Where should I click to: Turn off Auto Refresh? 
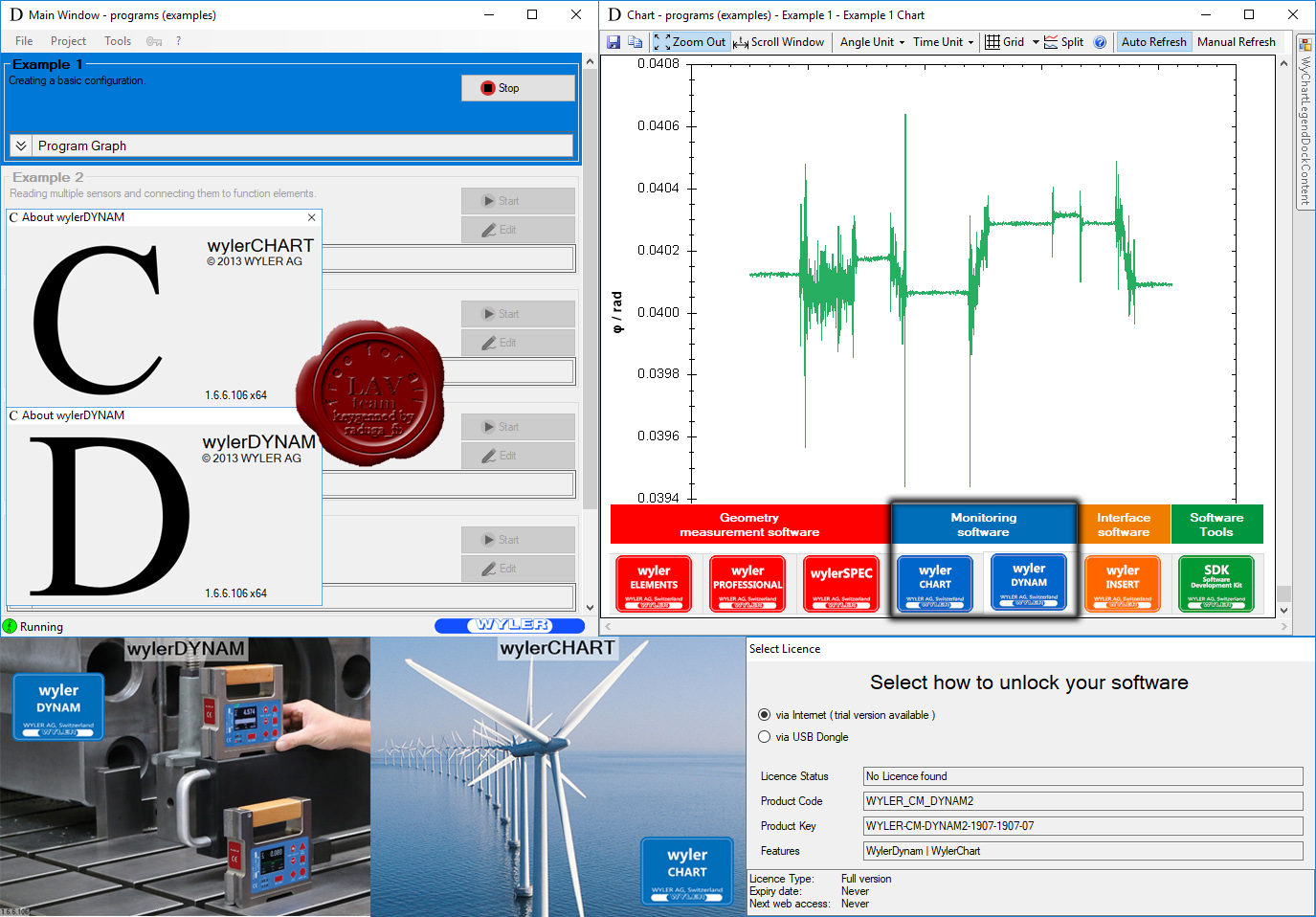click(1153, 42)
